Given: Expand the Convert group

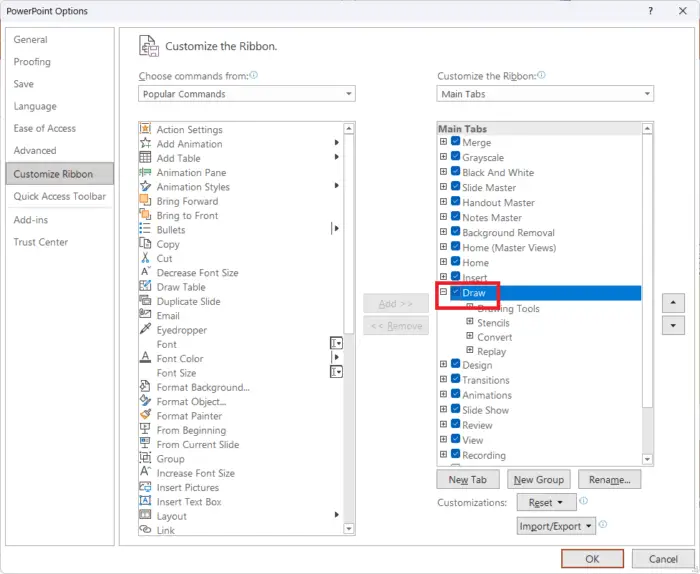Looking at the screenshot, I should click(470, 336).
